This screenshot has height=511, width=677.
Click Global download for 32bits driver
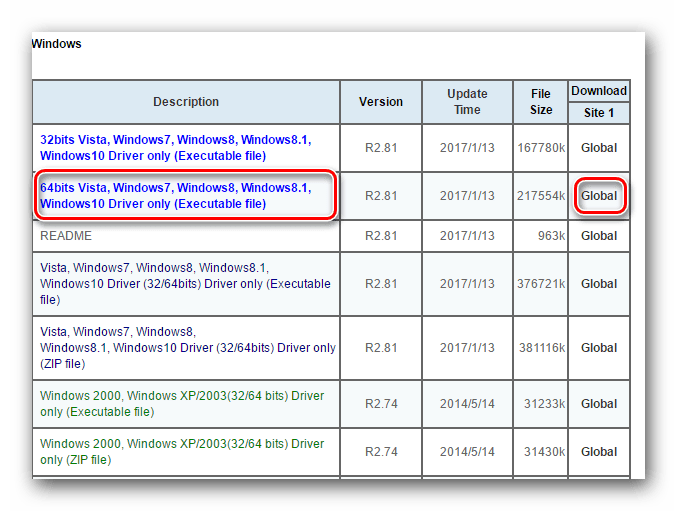[x=599, y=148]
